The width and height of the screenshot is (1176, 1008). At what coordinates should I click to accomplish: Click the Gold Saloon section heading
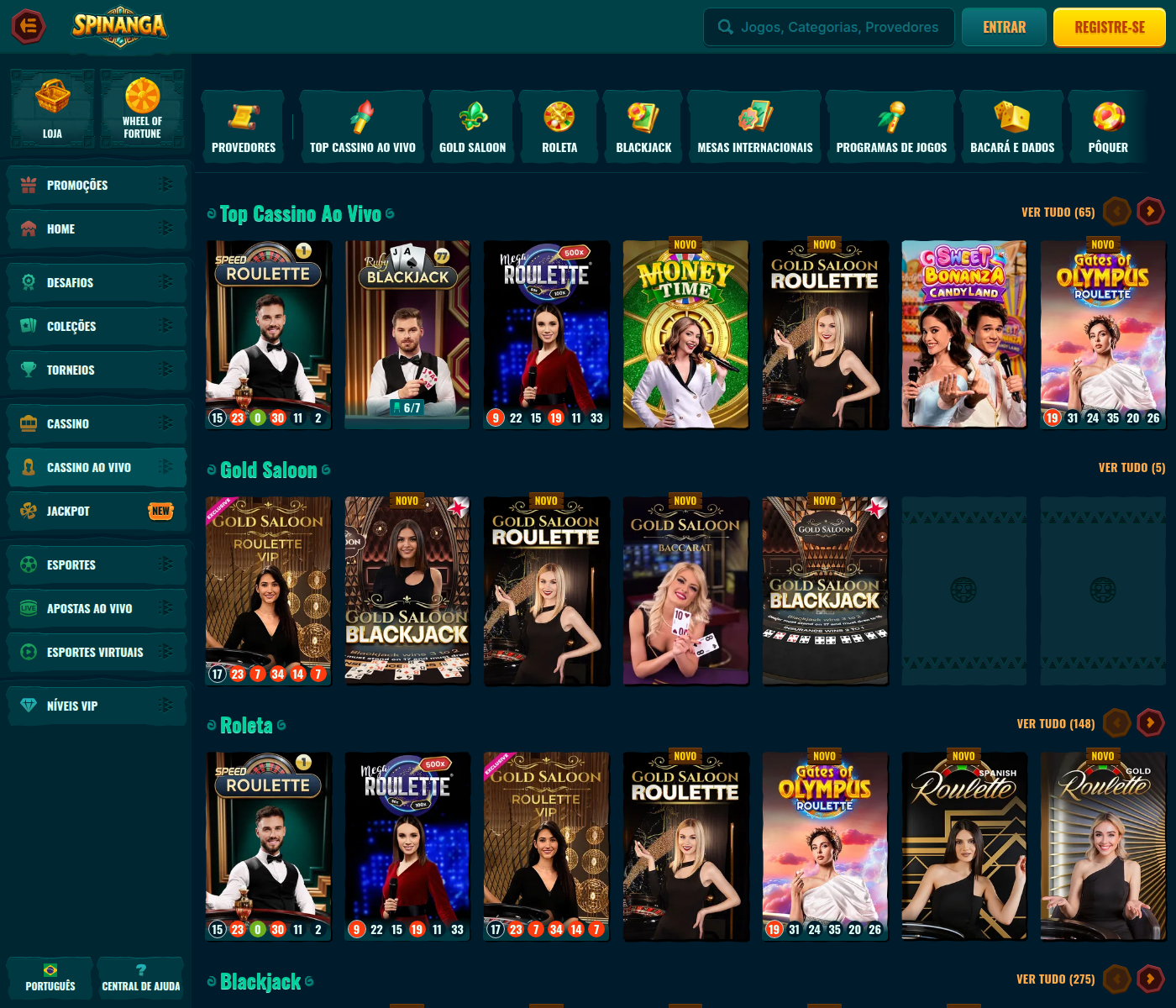(269, 470)
